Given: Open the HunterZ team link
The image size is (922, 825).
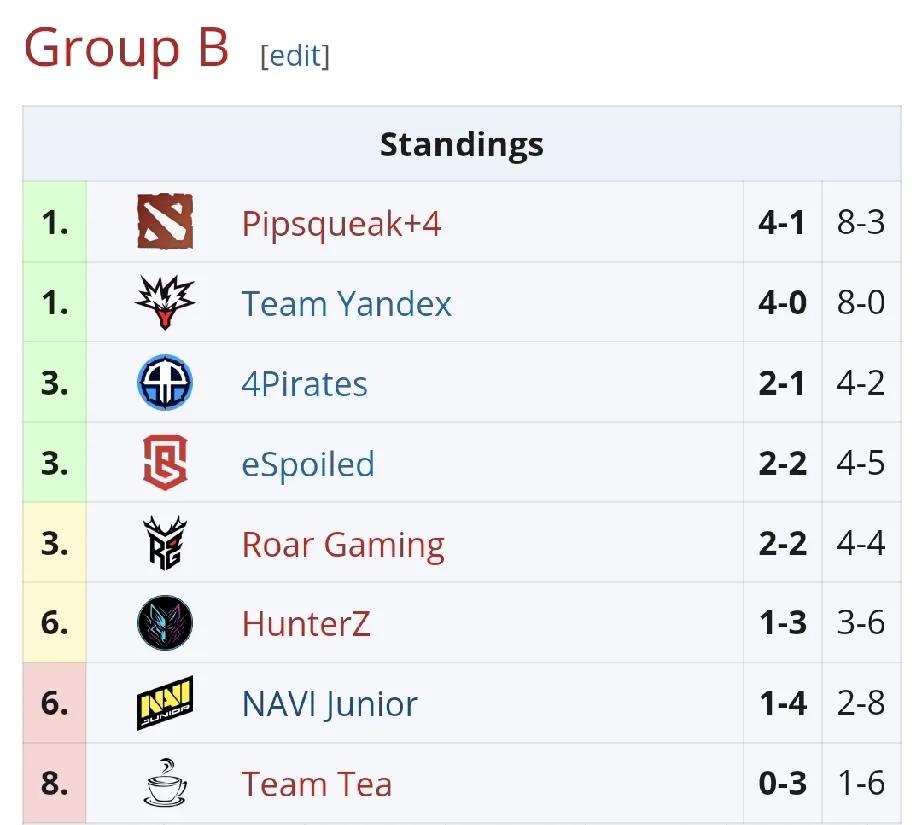Looking at the screenshot, I should tap(306, 624).
